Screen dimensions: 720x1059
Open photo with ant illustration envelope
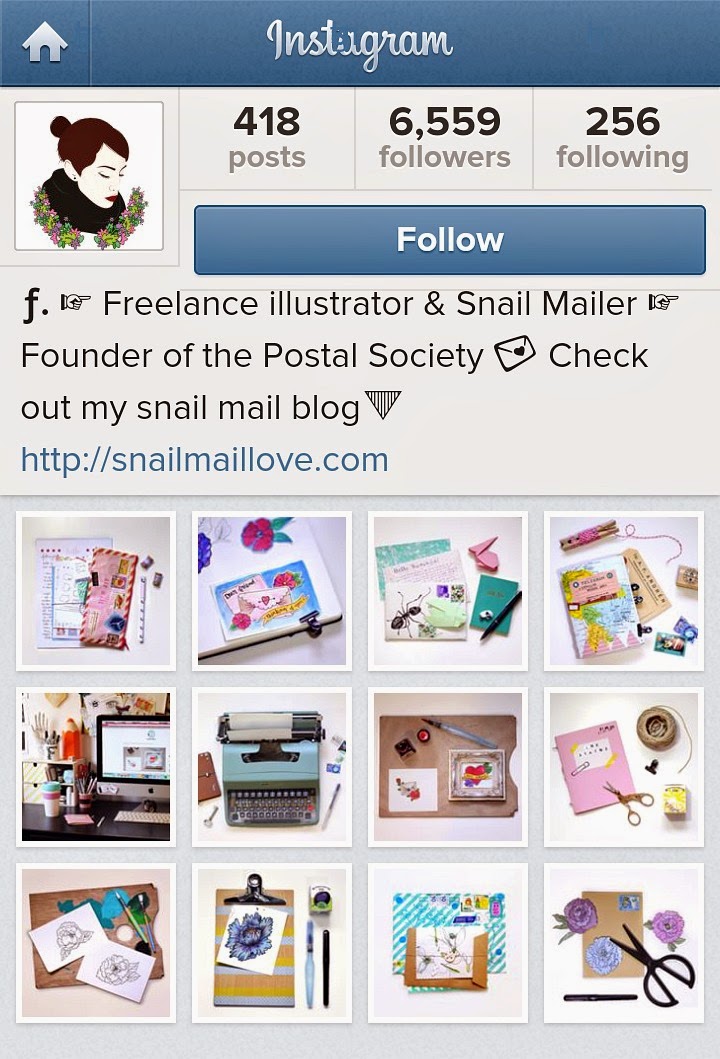448,591
